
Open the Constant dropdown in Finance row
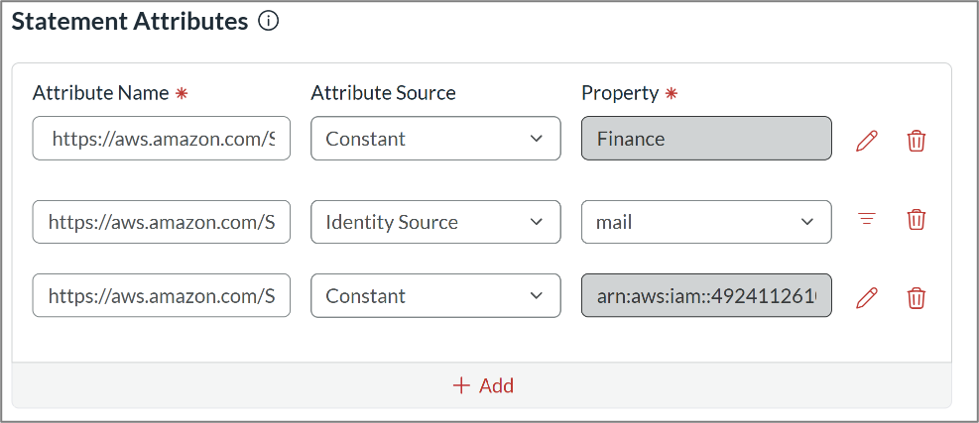tap(436, 138)
